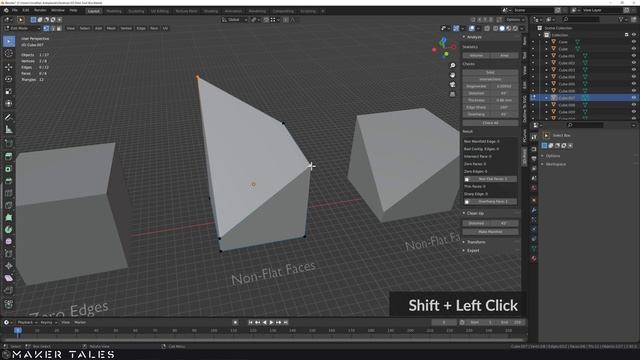Select the Edge Slide tool
Screen dimensions: 640x360
click(x=9, y=254)
